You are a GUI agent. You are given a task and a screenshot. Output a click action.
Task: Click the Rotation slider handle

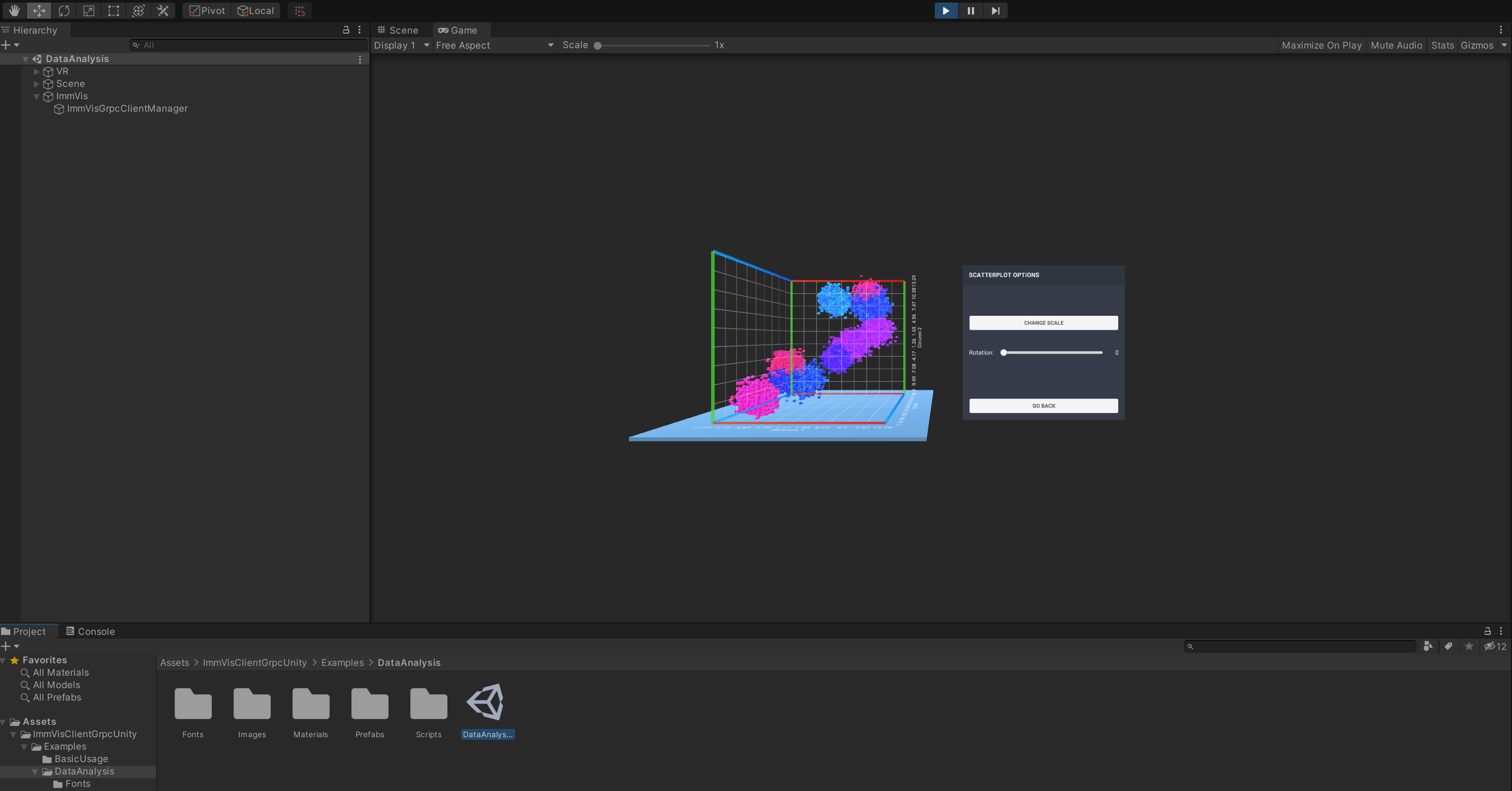1004,353
